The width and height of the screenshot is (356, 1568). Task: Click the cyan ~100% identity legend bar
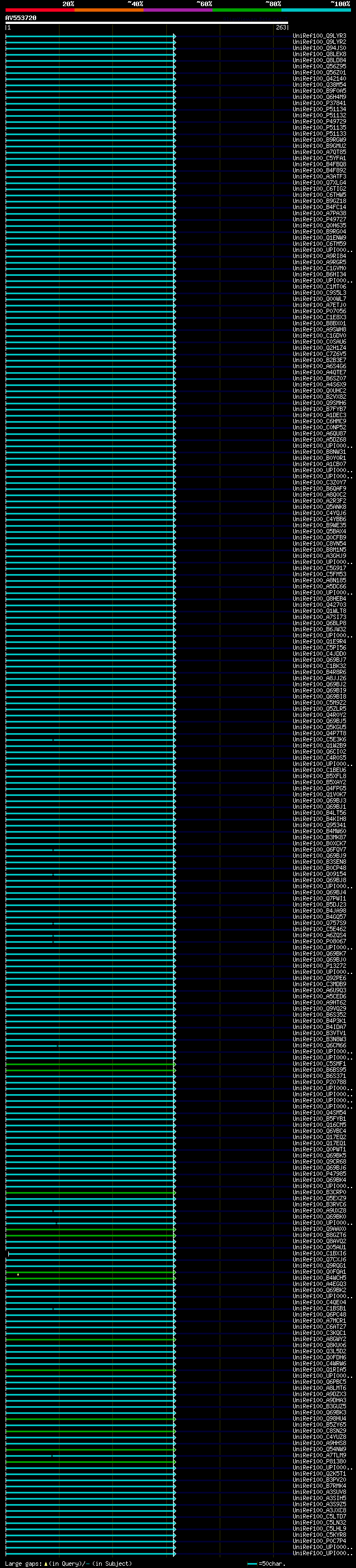316,11
